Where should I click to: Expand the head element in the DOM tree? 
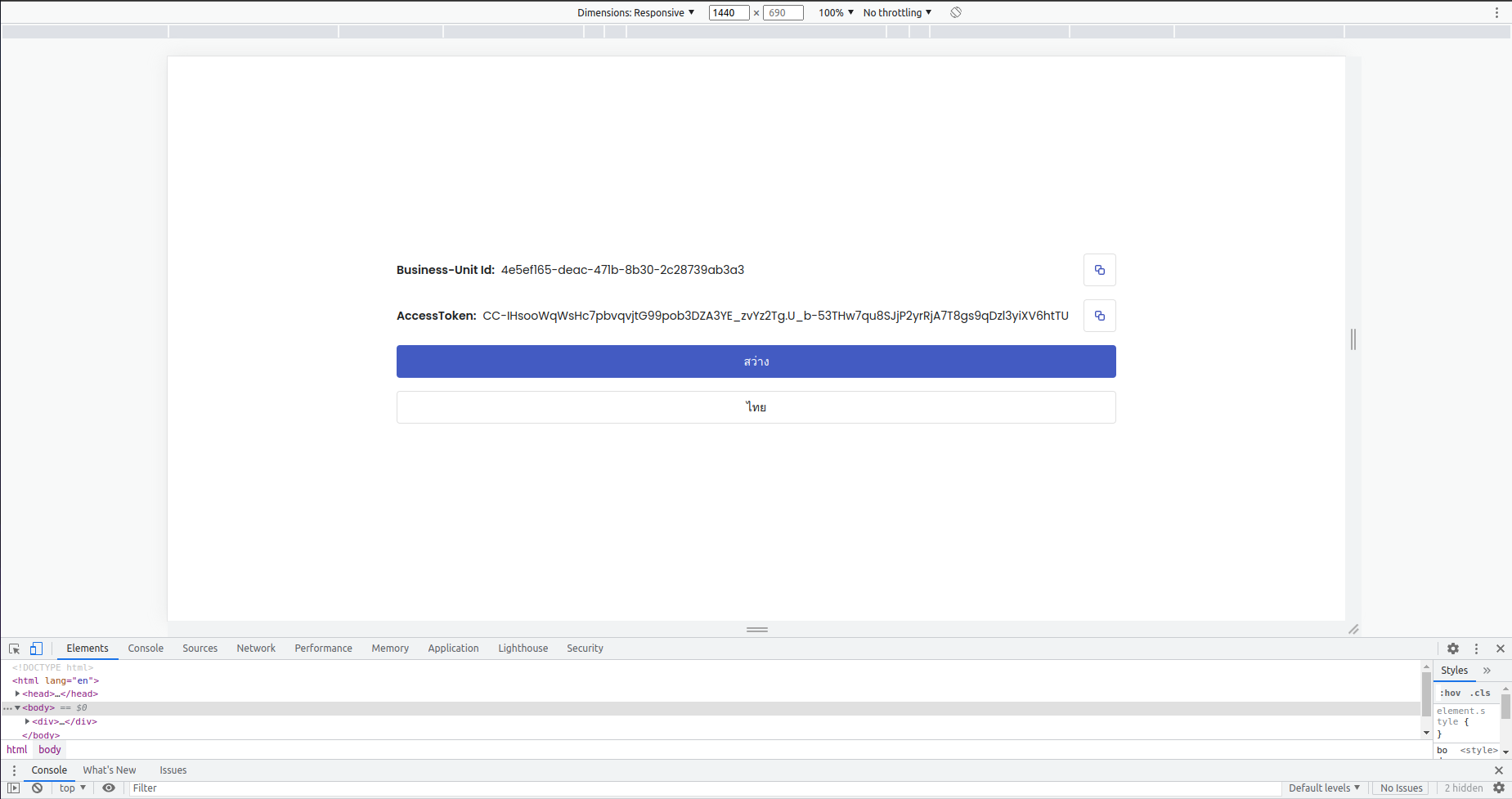tap(18, 693)
